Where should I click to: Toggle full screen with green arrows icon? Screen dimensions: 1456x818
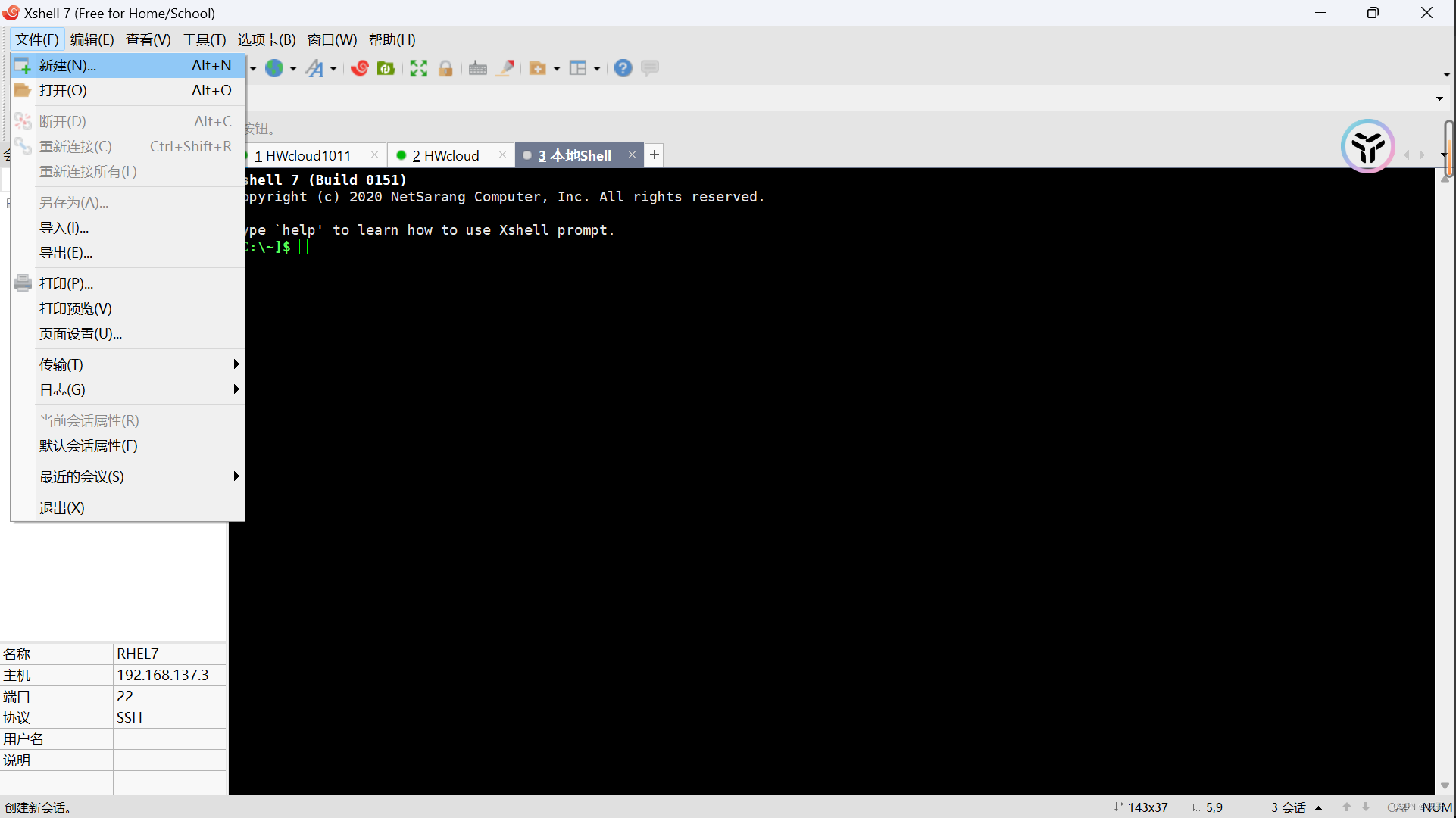(419, 69)
